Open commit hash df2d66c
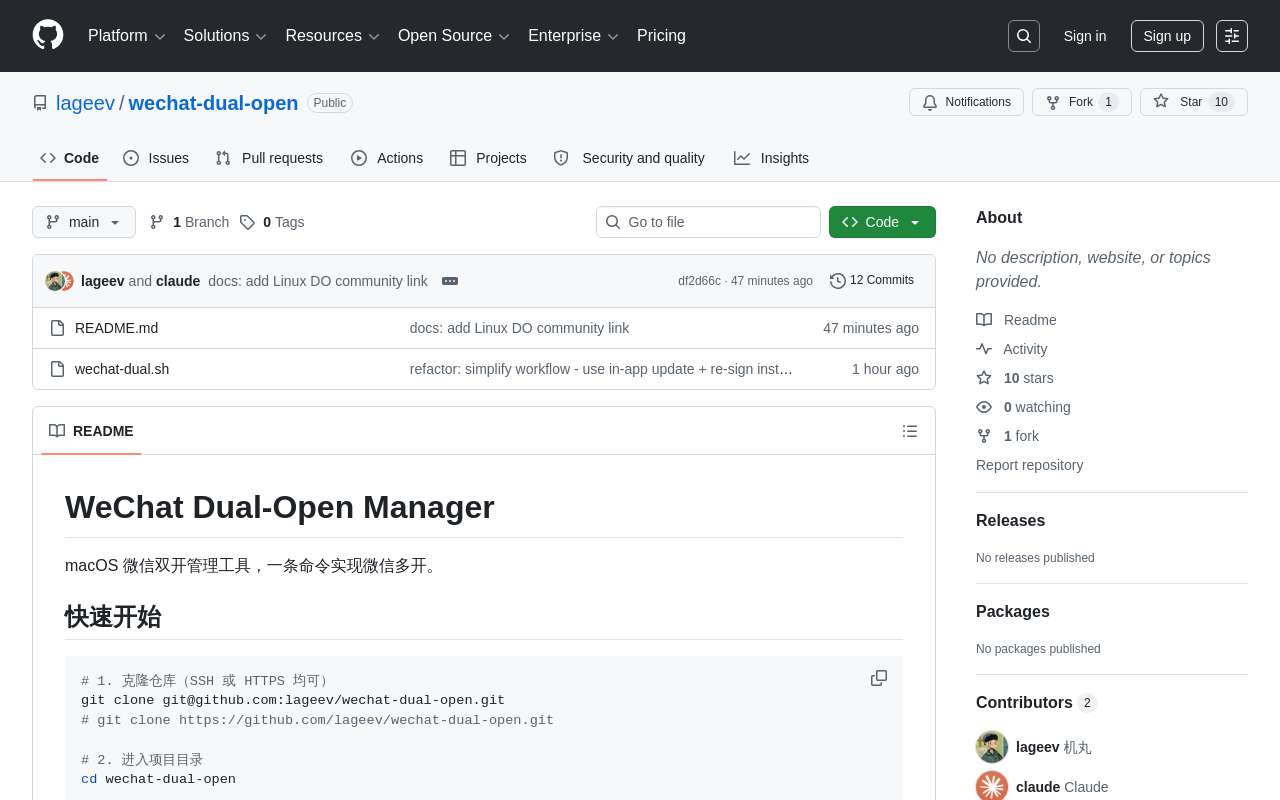The height and width of the screenshot is (800, 1280). [x=699, y=281]
